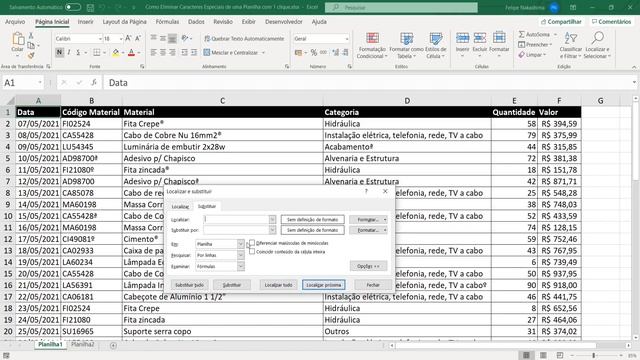Click the Limpar eraser icon
The width and height of the screenshot is (640, 360).
[522, 55]
